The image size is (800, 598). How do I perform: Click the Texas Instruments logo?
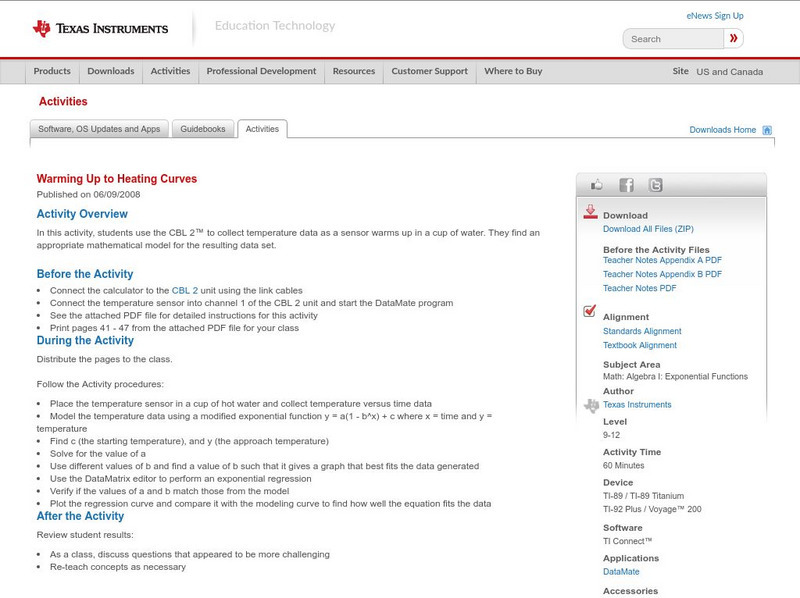coord(100,26)
